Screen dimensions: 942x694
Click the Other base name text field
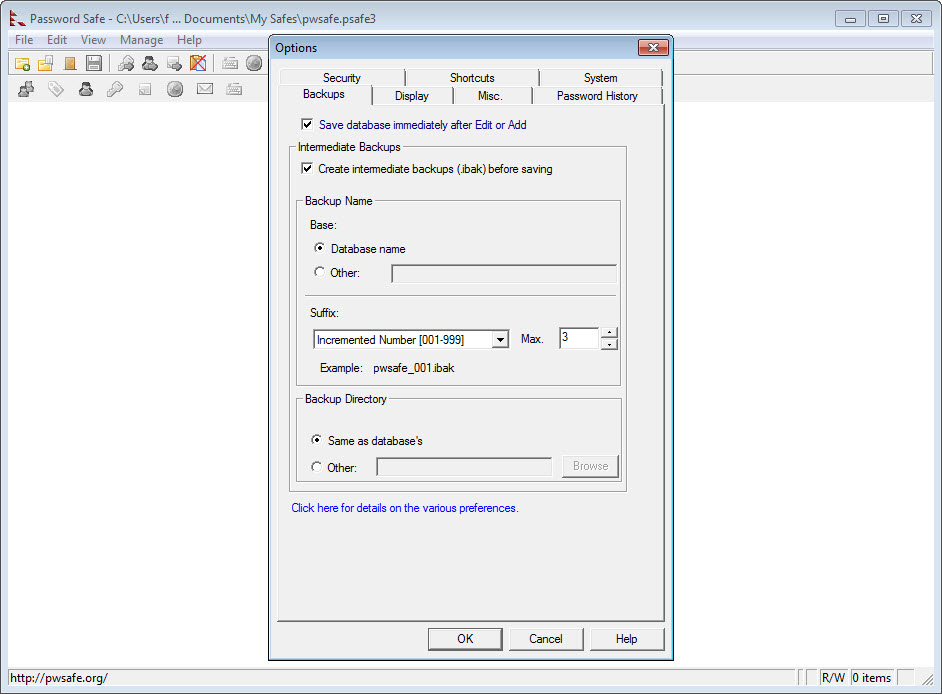(x=503, y=274)
